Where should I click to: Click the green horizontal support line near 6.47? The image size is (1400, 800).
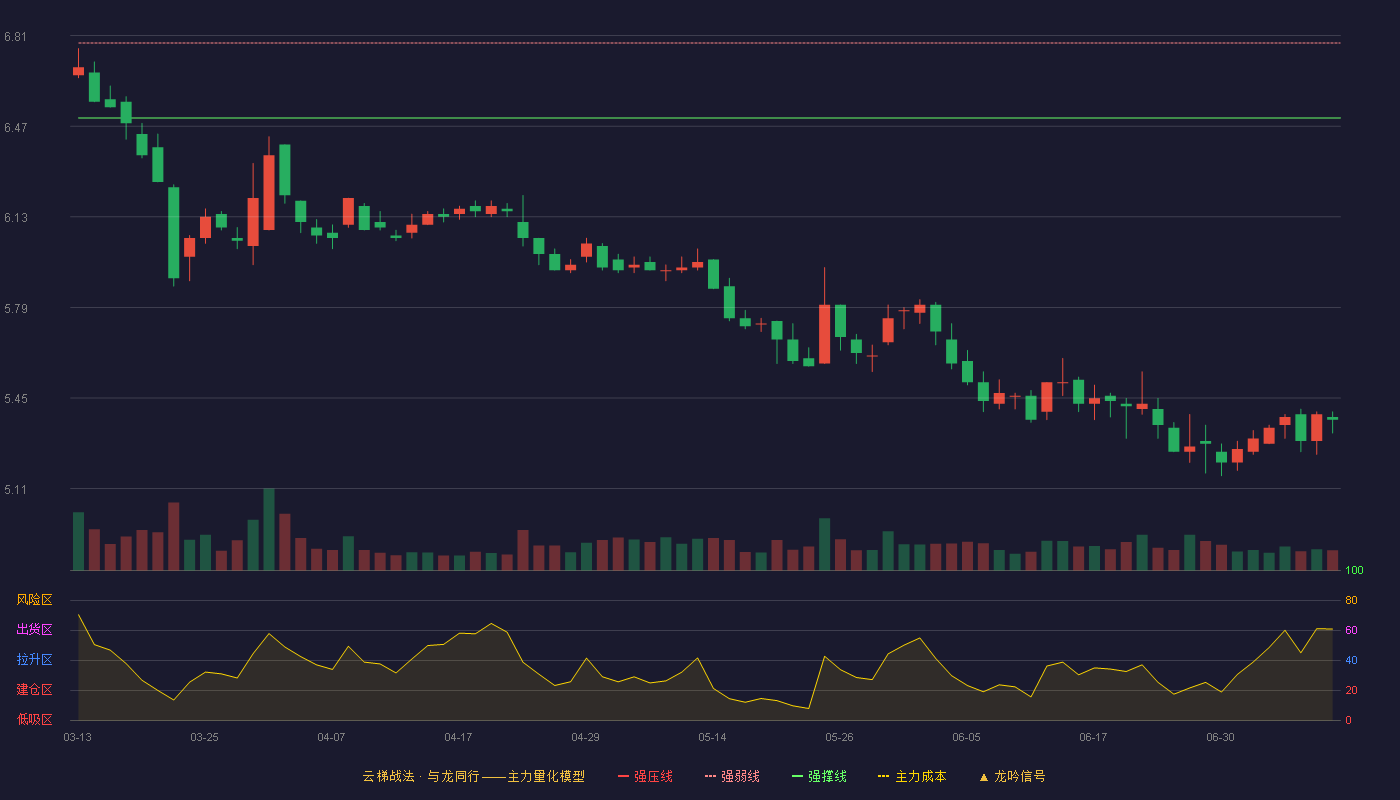pos(709,118)
